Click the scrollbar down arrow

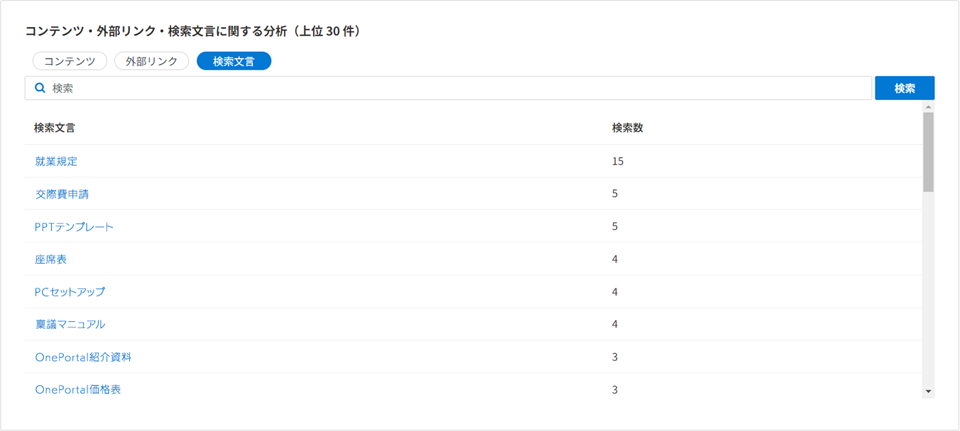pos(929,391)
